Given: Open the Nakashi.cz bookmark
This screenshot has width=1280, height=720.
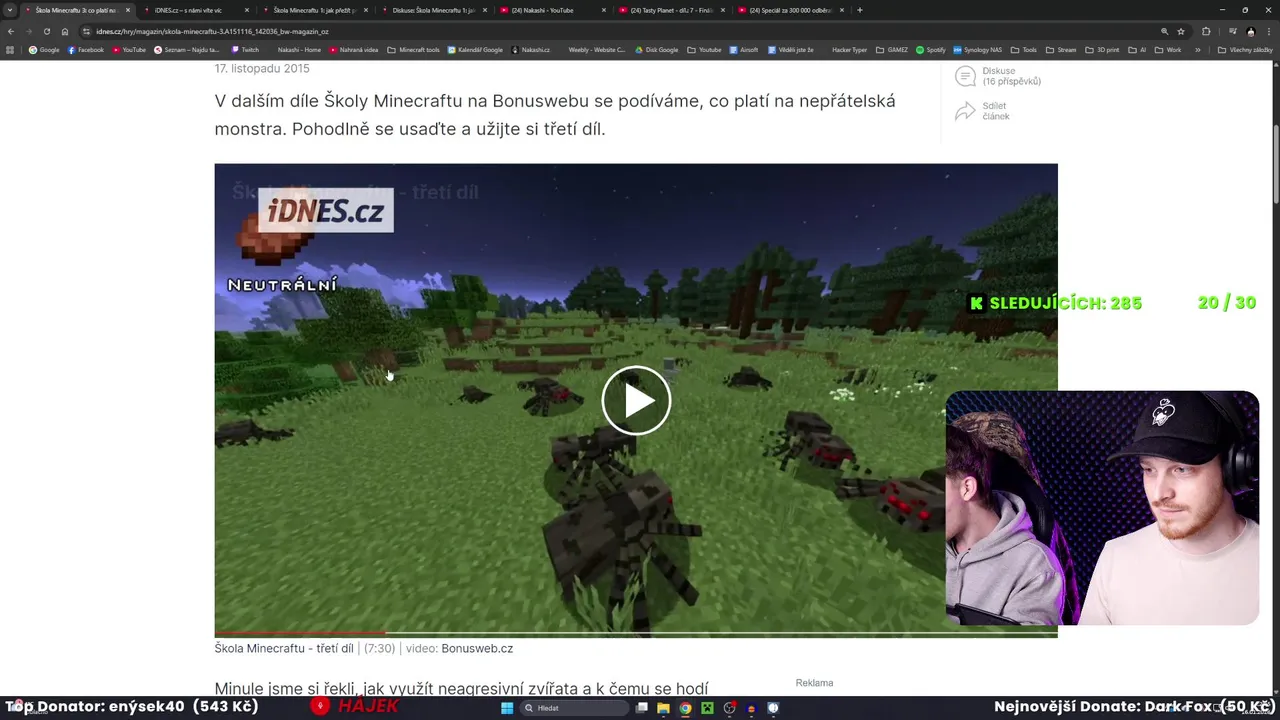Looking at the screenshot, I should point(530,49).
